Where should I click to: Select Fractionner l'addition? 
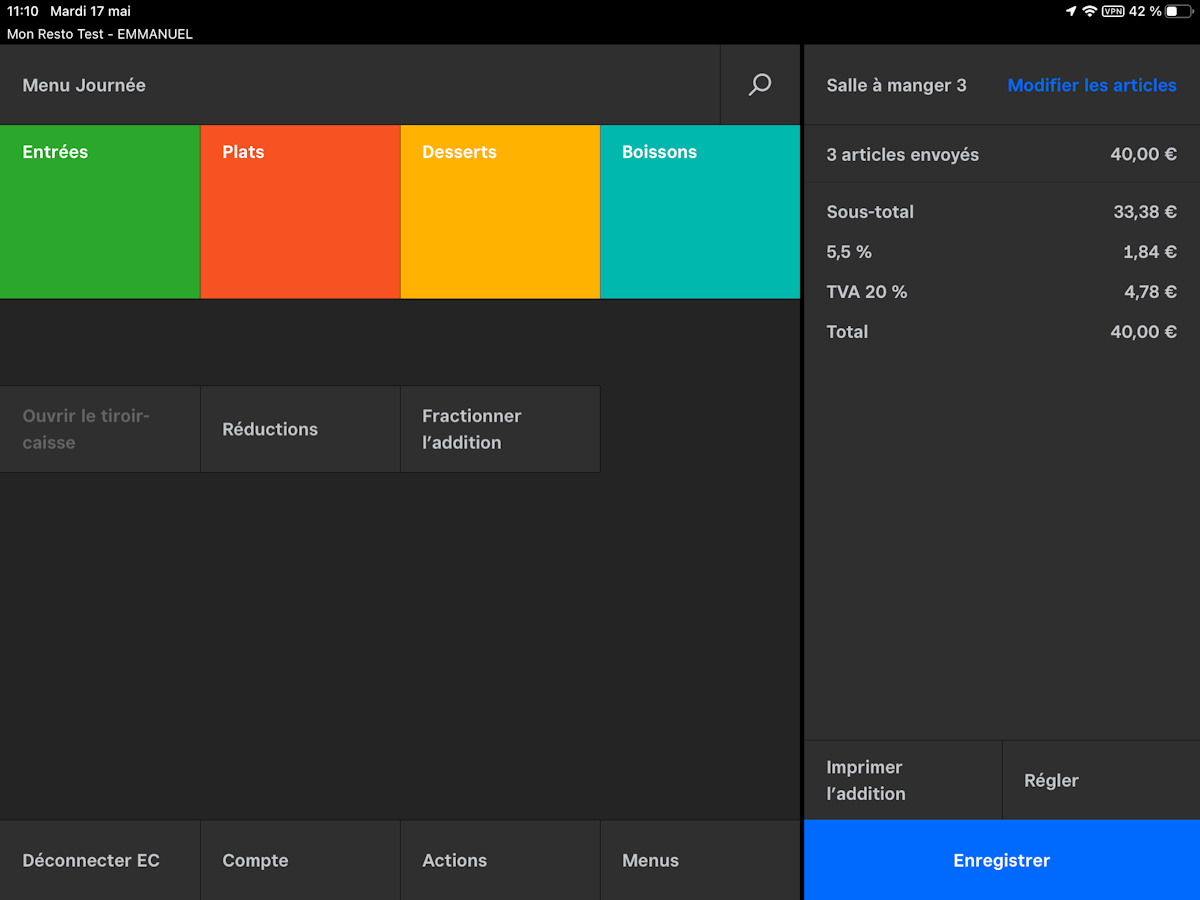(500, 429)
